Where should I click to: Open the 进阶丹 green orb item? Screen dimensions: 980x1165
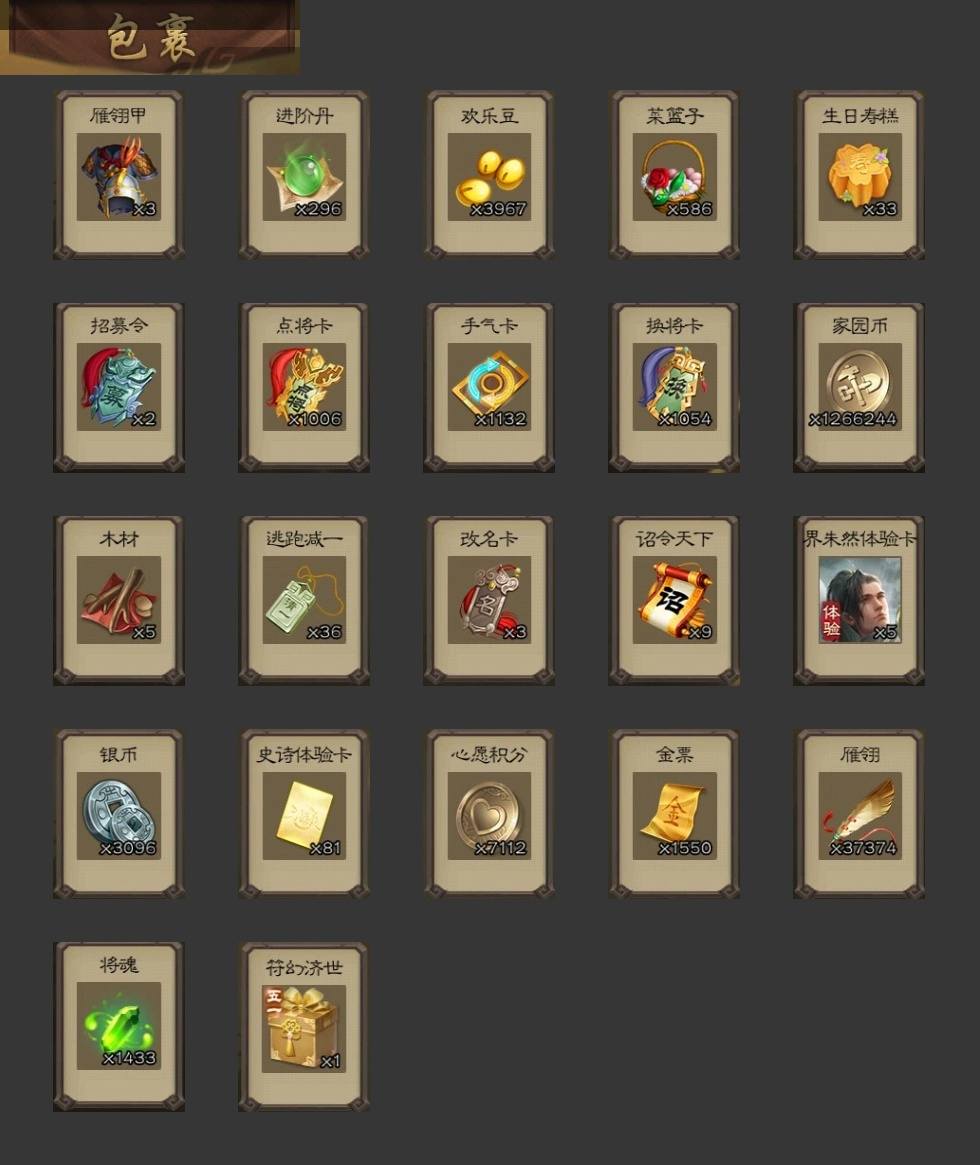click(x=304, y=177)
